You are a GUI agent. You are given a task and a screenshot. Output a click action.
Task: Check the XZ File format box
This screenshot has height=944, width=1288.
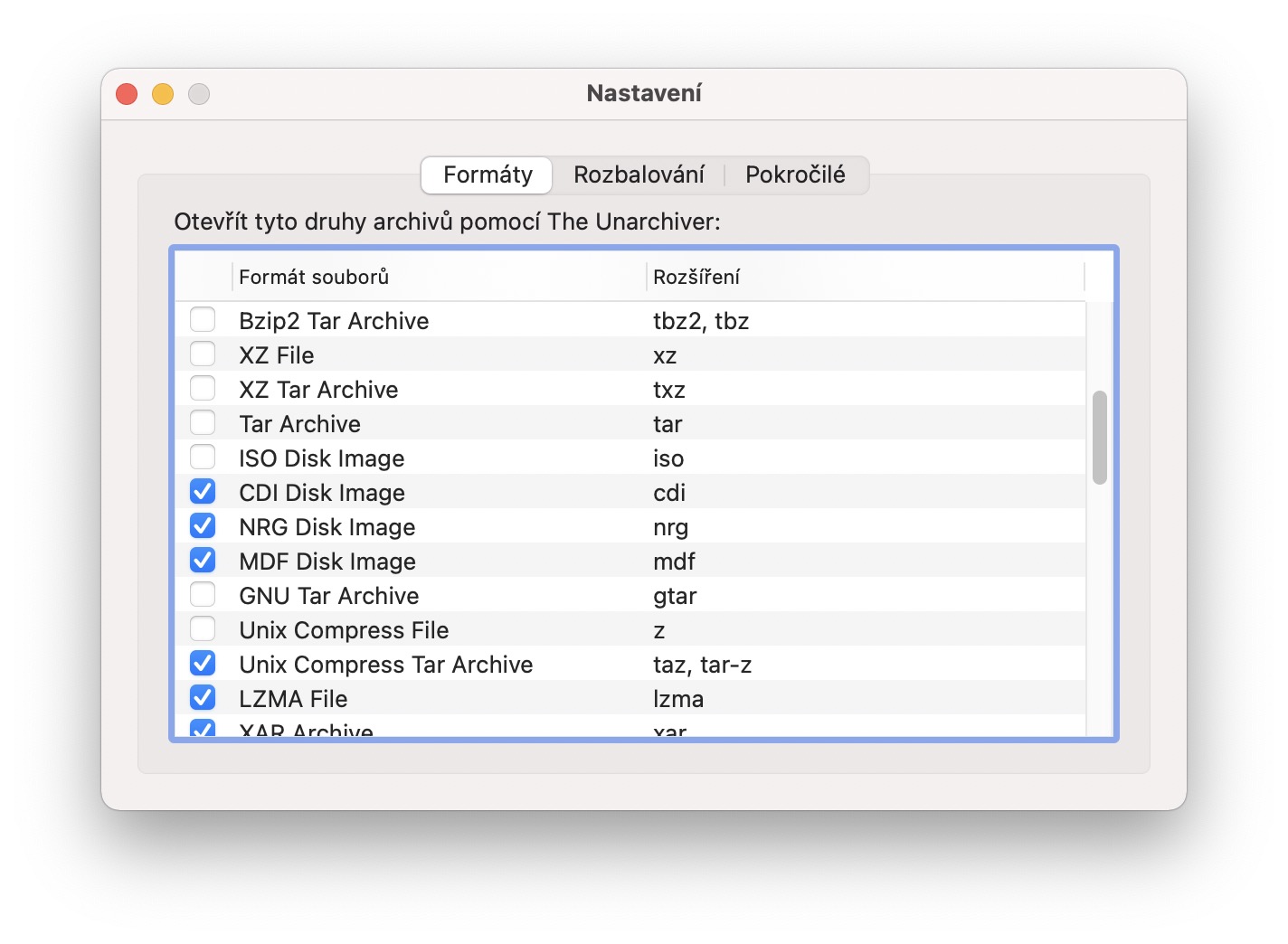coord(203,354)
